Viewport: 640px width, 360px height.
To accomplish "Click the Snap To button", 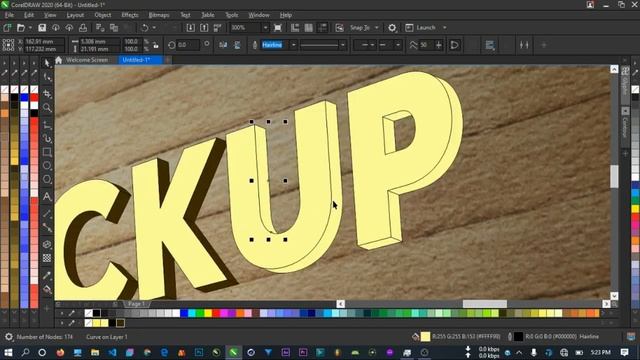I will point(360,27).
